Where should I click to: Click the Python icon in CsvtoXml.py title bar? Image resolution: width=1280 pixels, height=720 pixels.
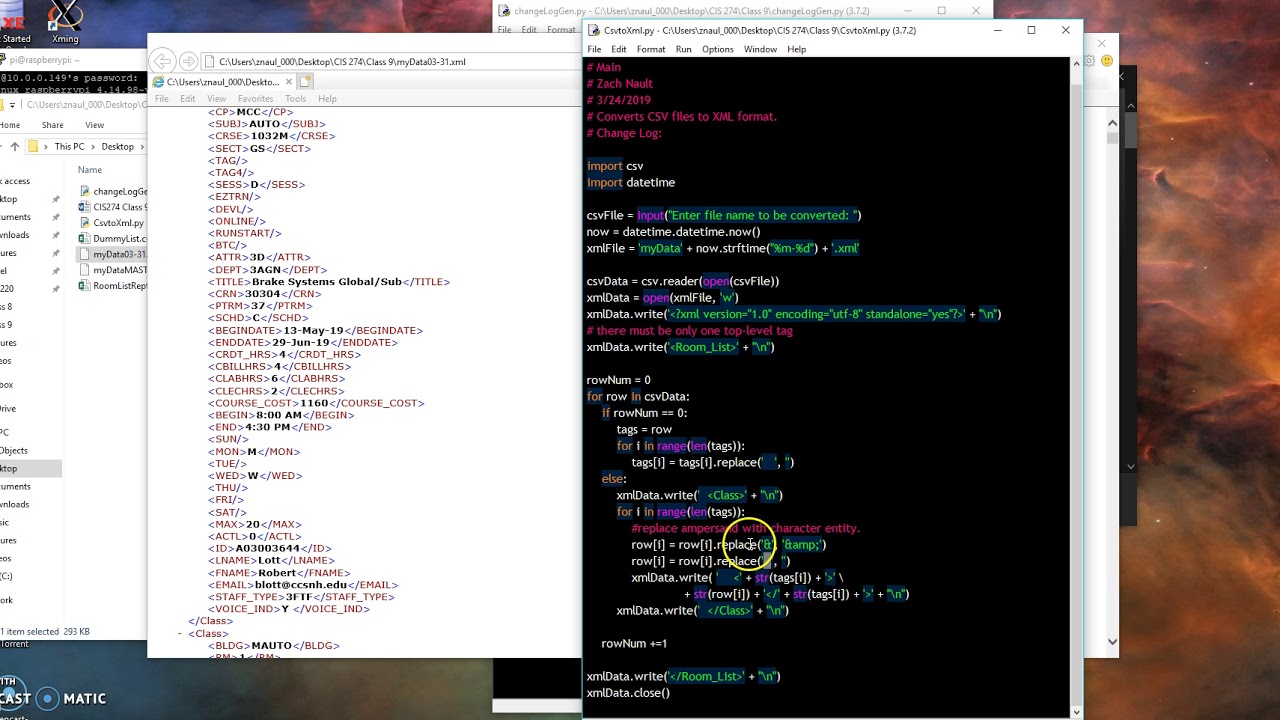click(595, 30)
